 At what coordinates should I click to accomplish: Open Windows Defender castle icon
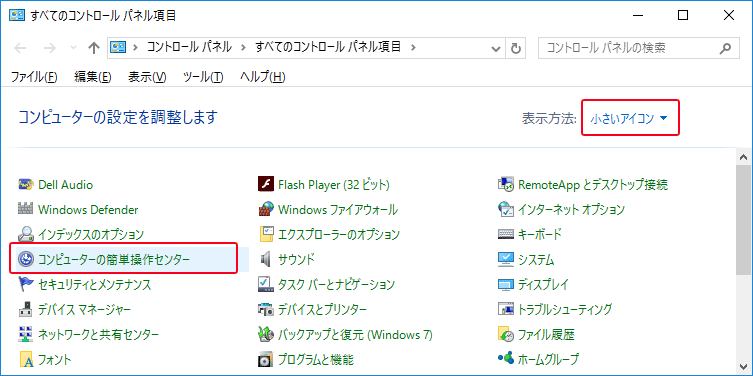pos(26,209)
